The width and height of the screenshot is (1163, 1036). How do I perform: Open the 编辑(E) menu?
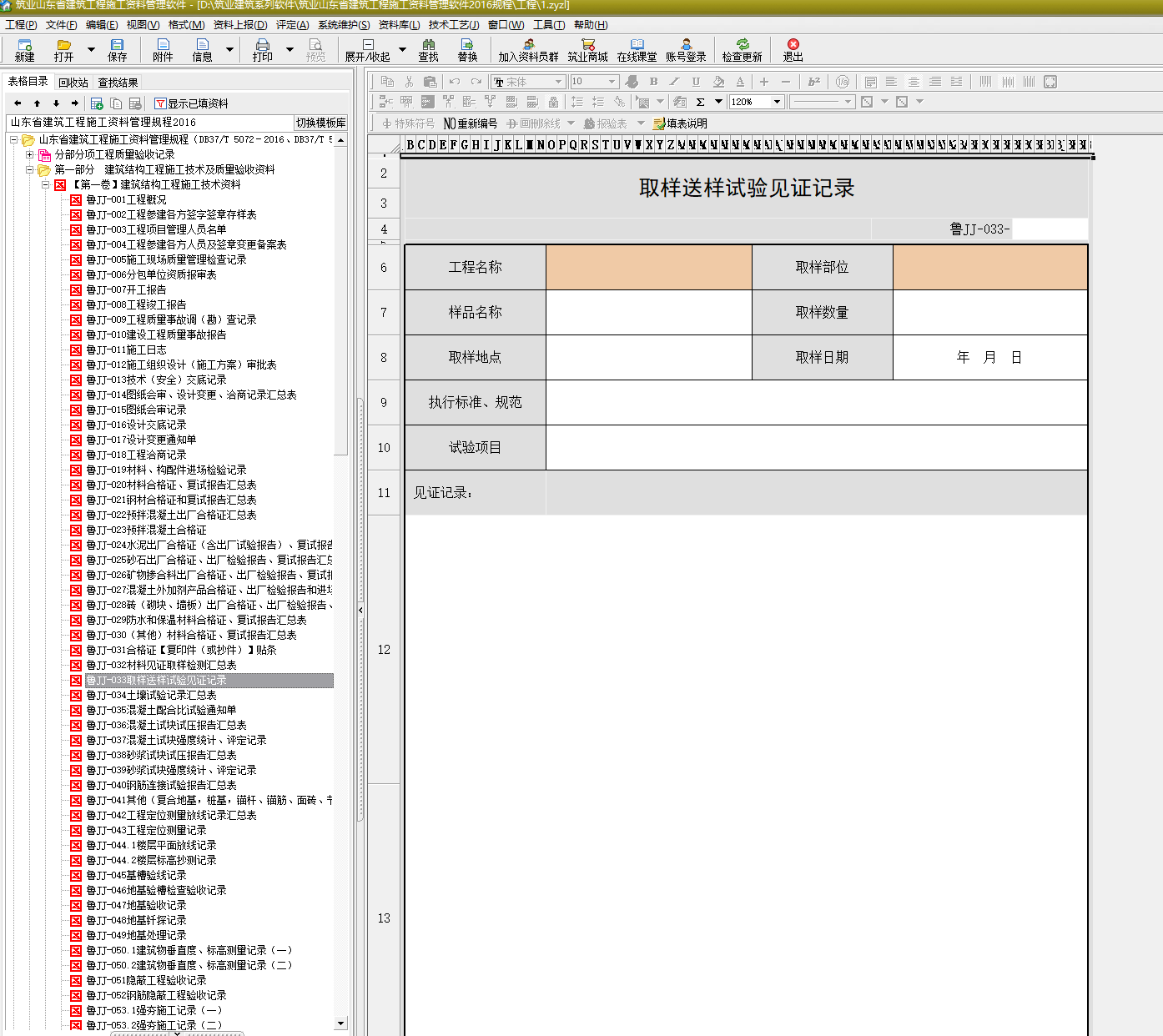coord(102,25)
